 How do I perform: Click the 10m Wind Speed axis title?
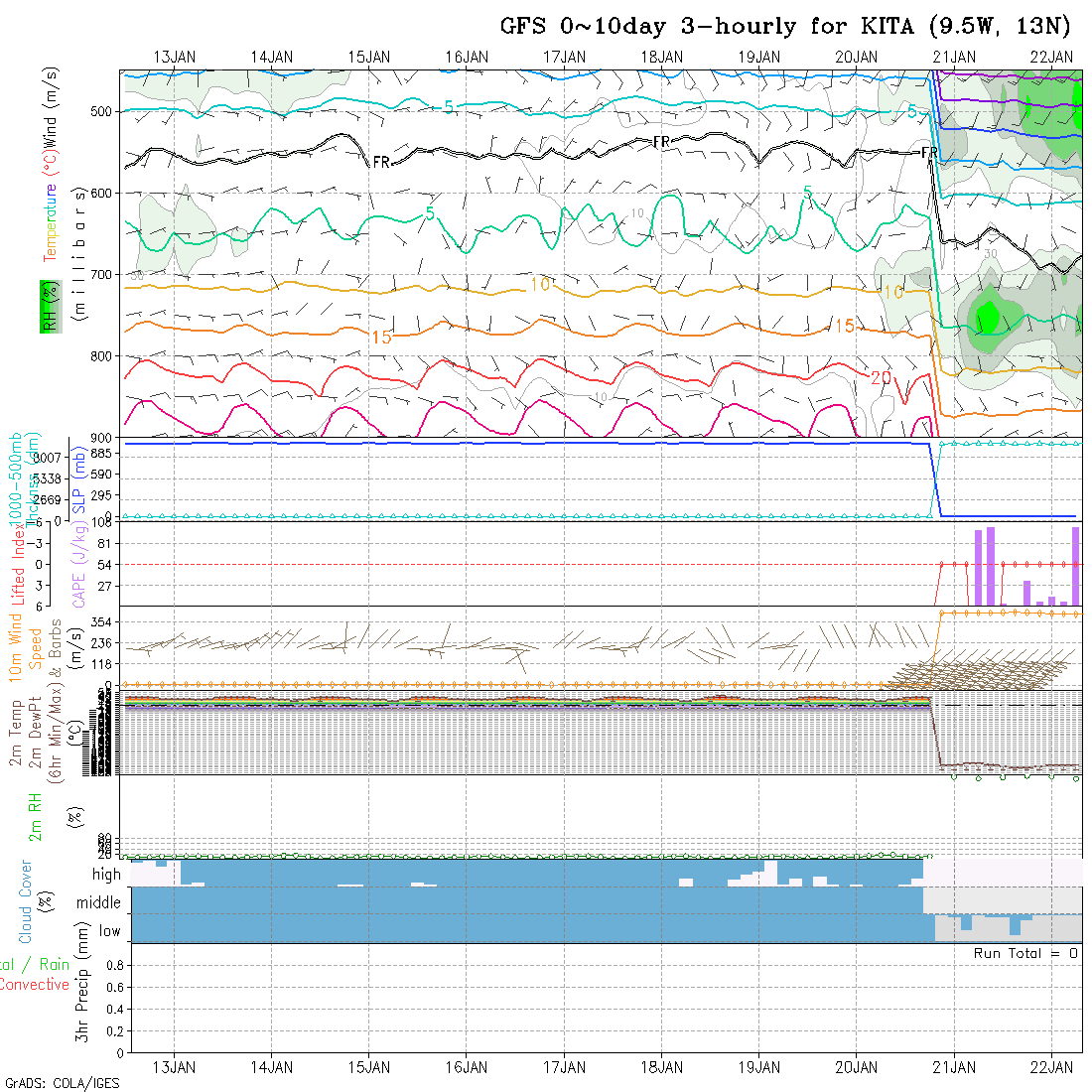(25, 644)
